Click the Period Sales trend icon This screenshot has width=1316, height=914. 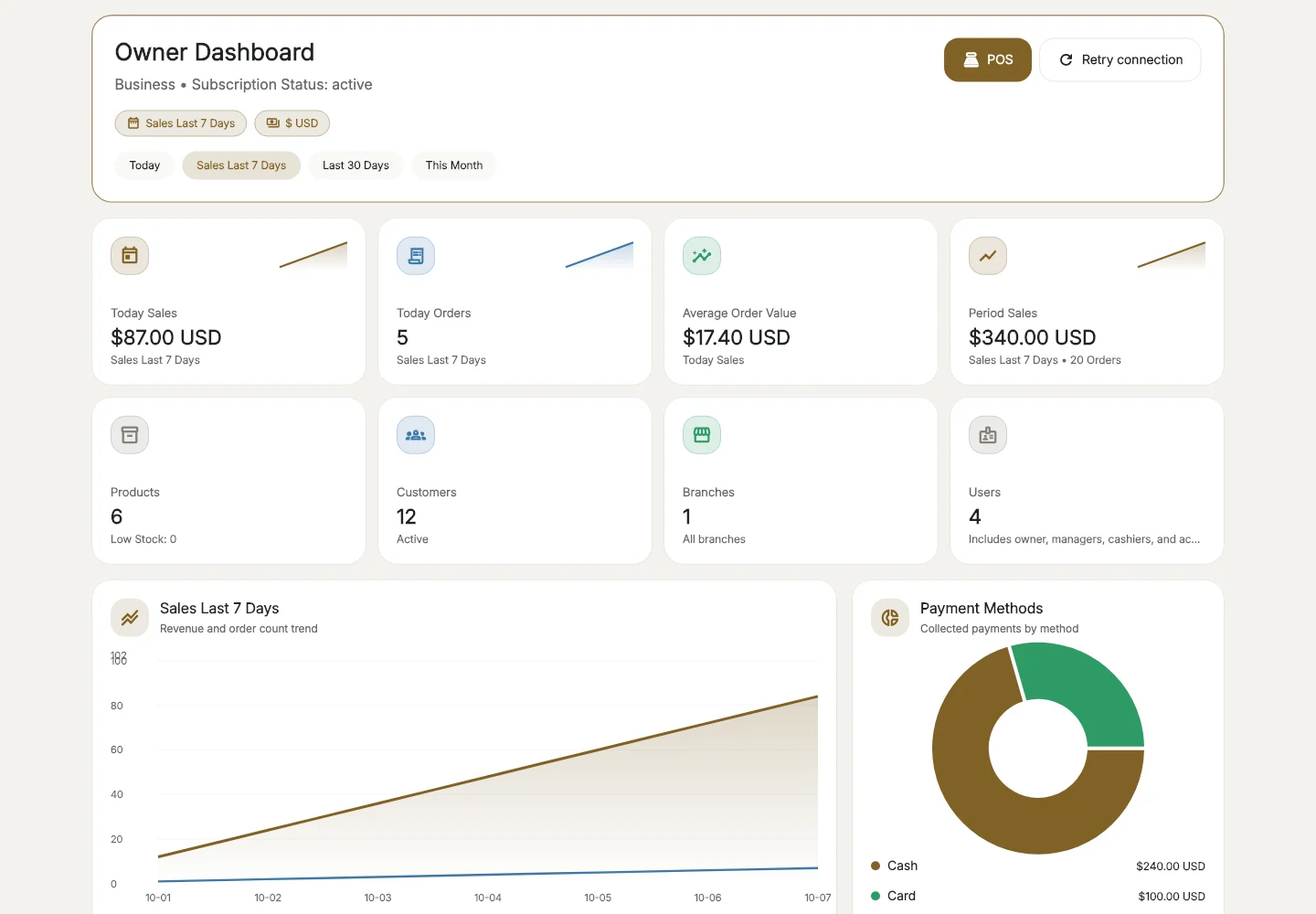pos(988,256)
